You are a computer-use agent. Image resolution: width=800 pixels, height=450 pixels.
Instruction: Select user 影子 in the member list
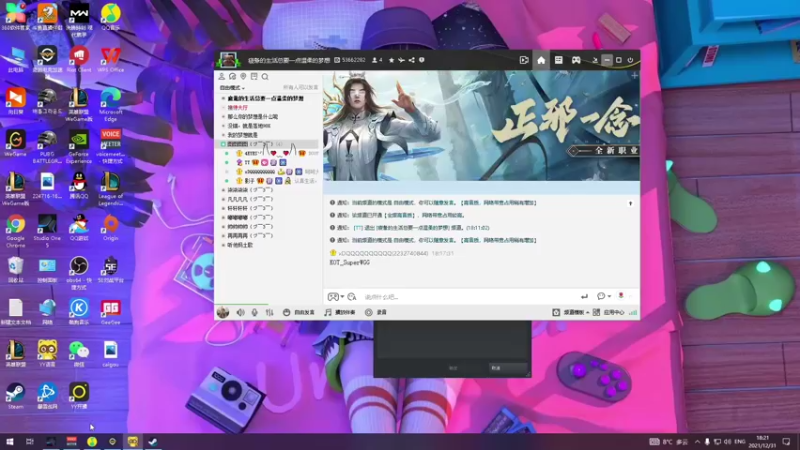(x=249, y=181)
